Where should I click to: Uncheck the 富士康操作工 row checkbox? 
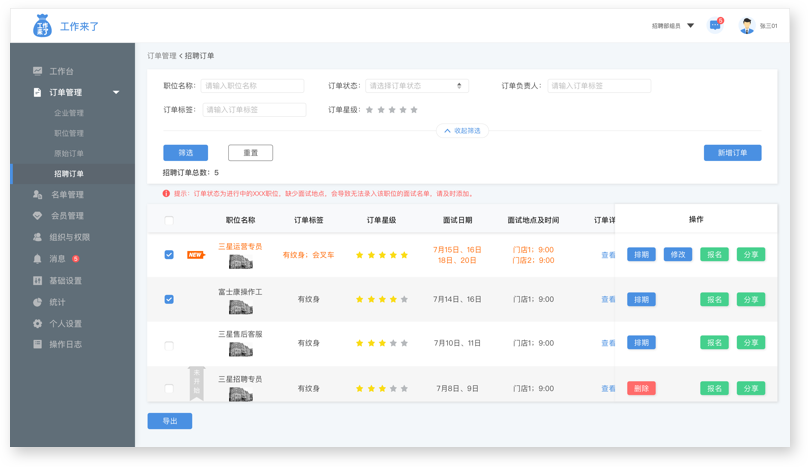click(169, 299)
